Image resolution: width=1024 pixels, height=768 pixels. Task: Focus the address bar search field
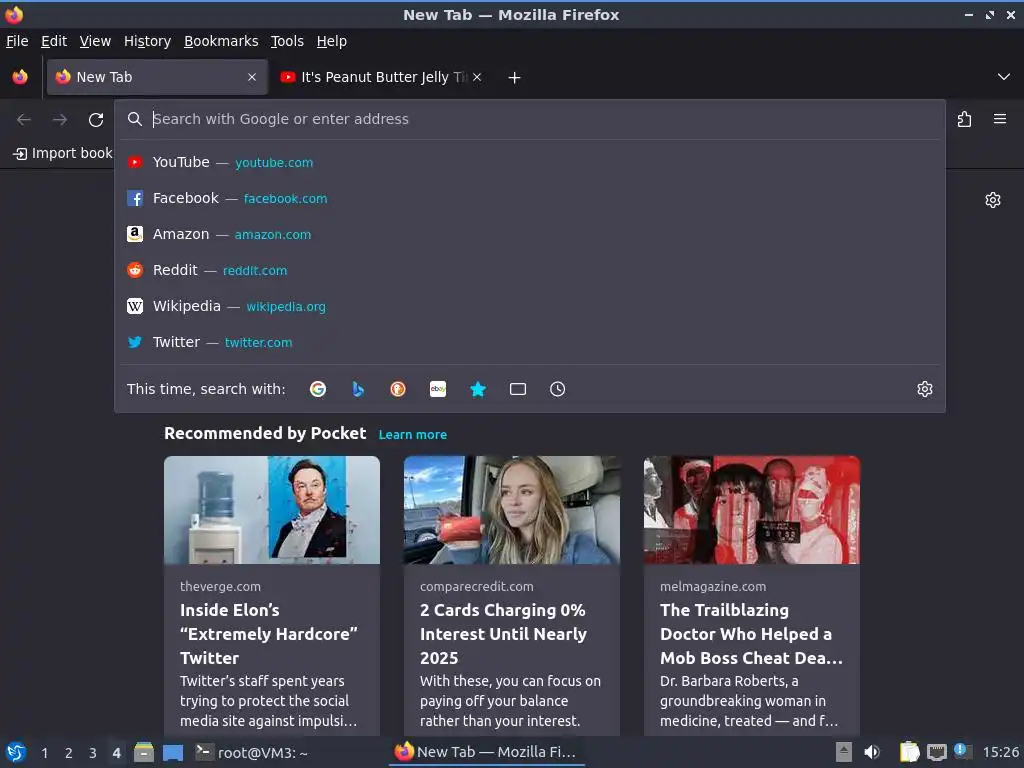coord(530,120)
